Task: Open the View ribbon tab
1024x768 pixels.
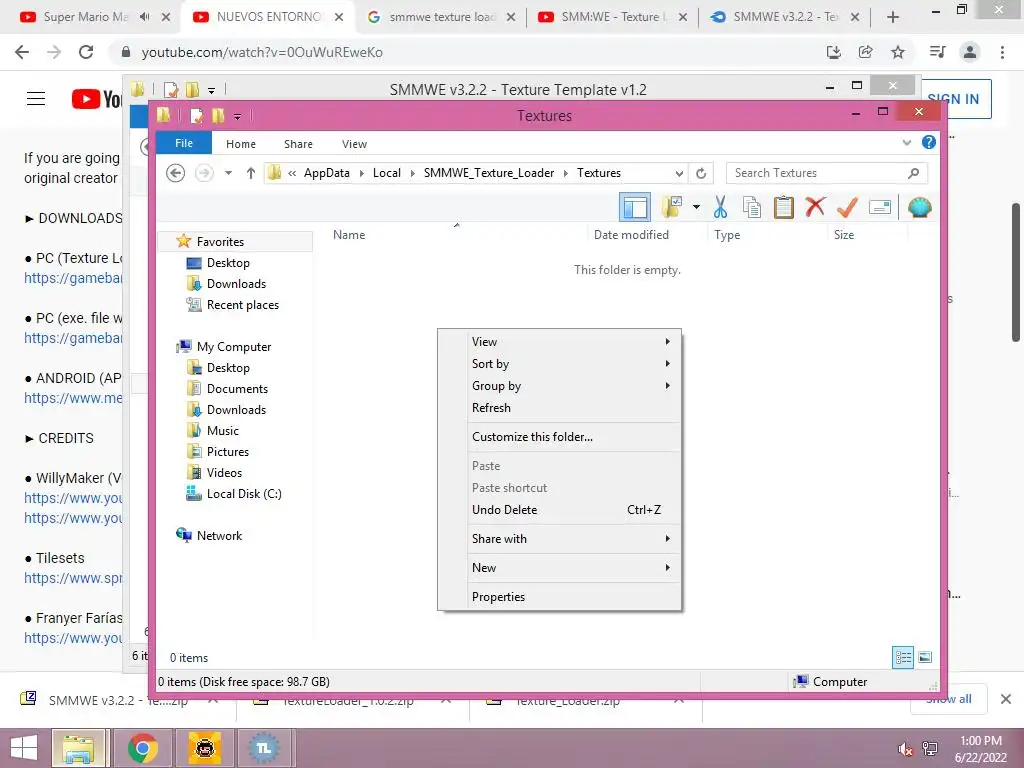Action: (x=354, y=144)
